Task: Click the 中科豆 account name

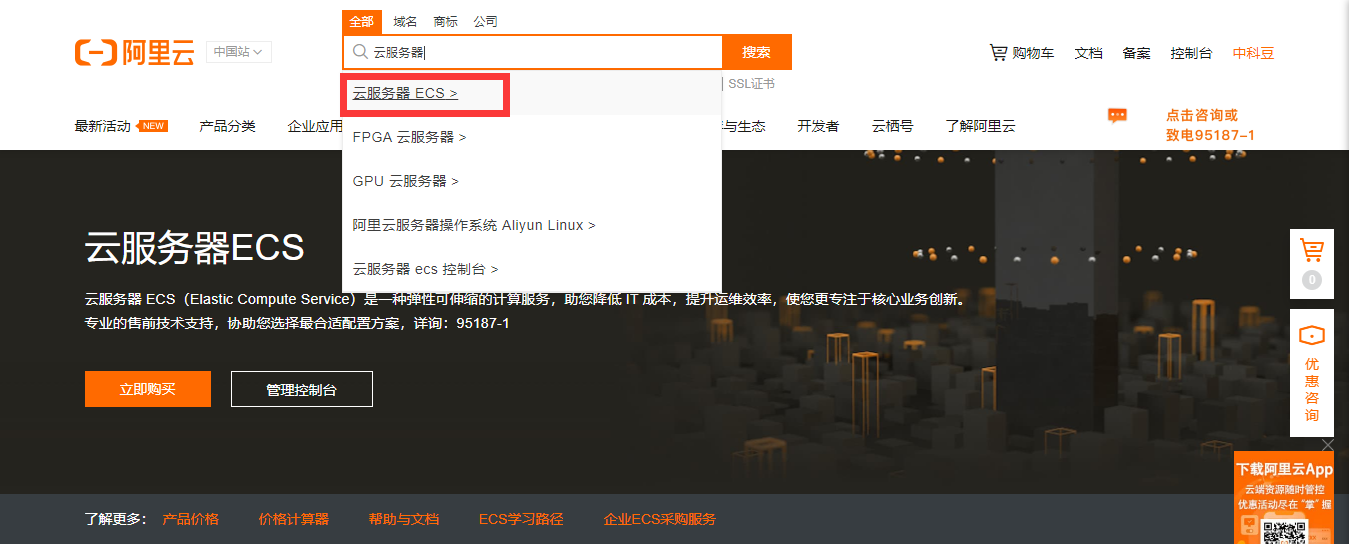Action: [1253, 53]
